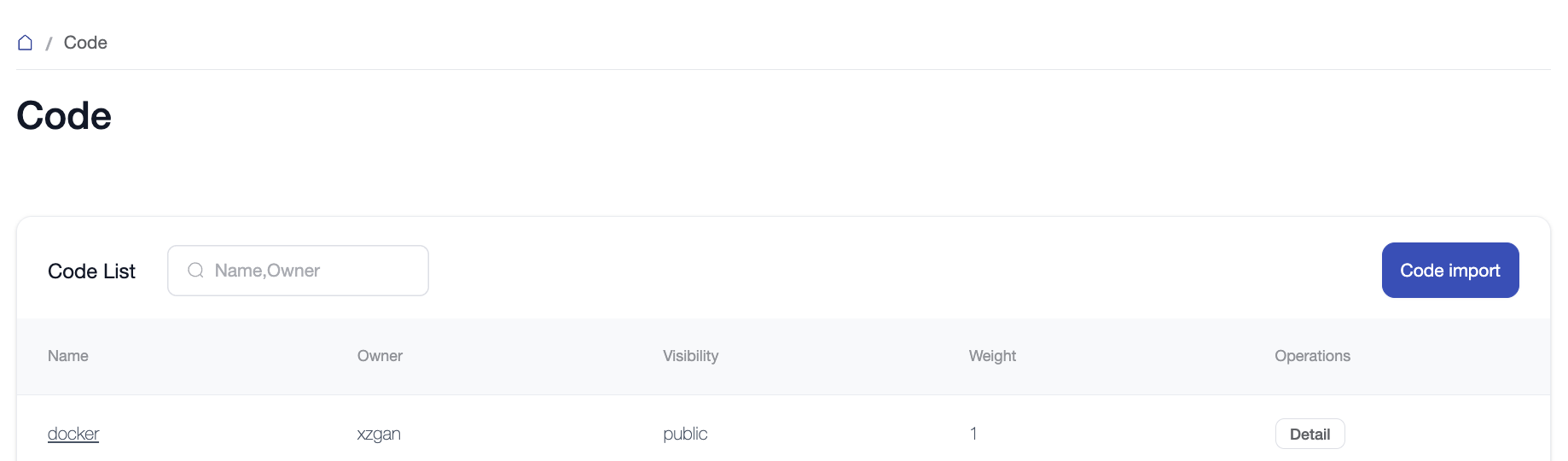
Task: Click the large Code page heading
Action: click(x=64, y=116)
